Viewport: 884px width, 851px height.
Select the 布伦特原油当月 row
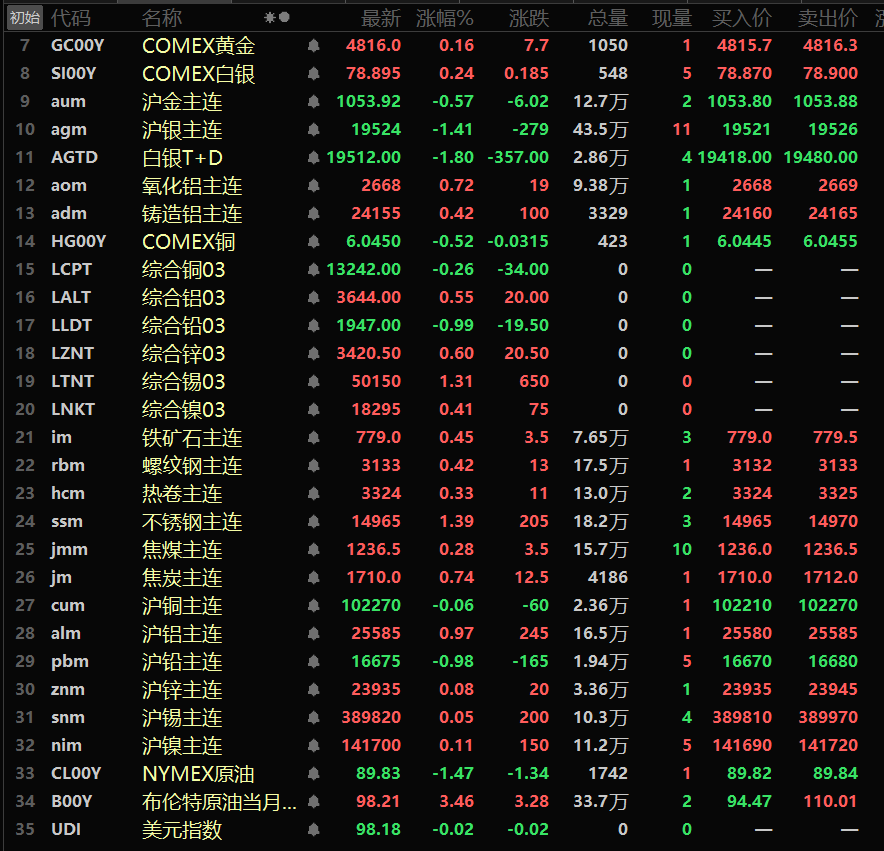click(219, 802)
